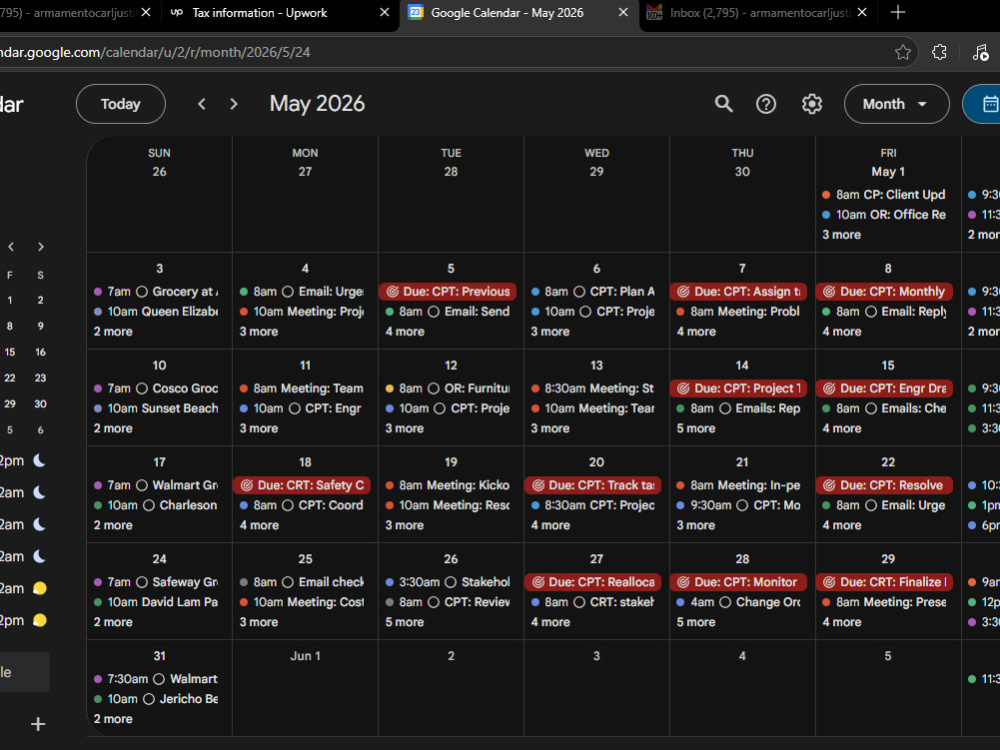1000x750 pixels.
Task: Switch to calendar view toggle button
Action: (x=985, y=104)
